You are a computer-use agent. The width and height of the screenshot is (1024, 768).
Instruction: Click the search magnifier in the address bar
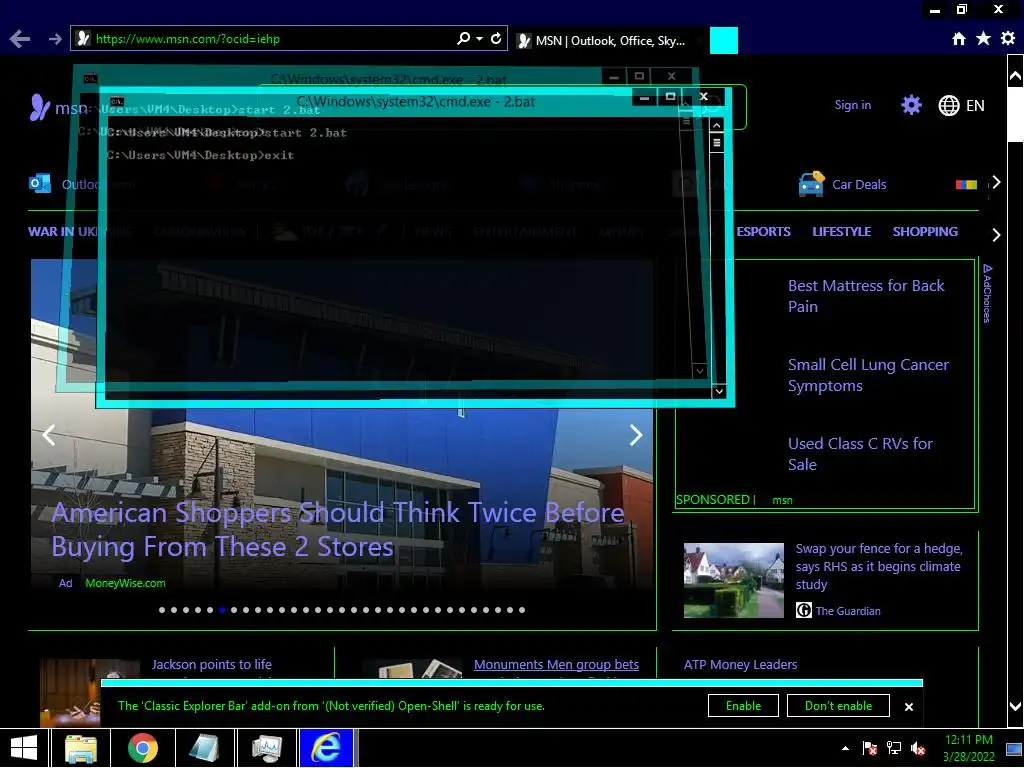[464, 39]
